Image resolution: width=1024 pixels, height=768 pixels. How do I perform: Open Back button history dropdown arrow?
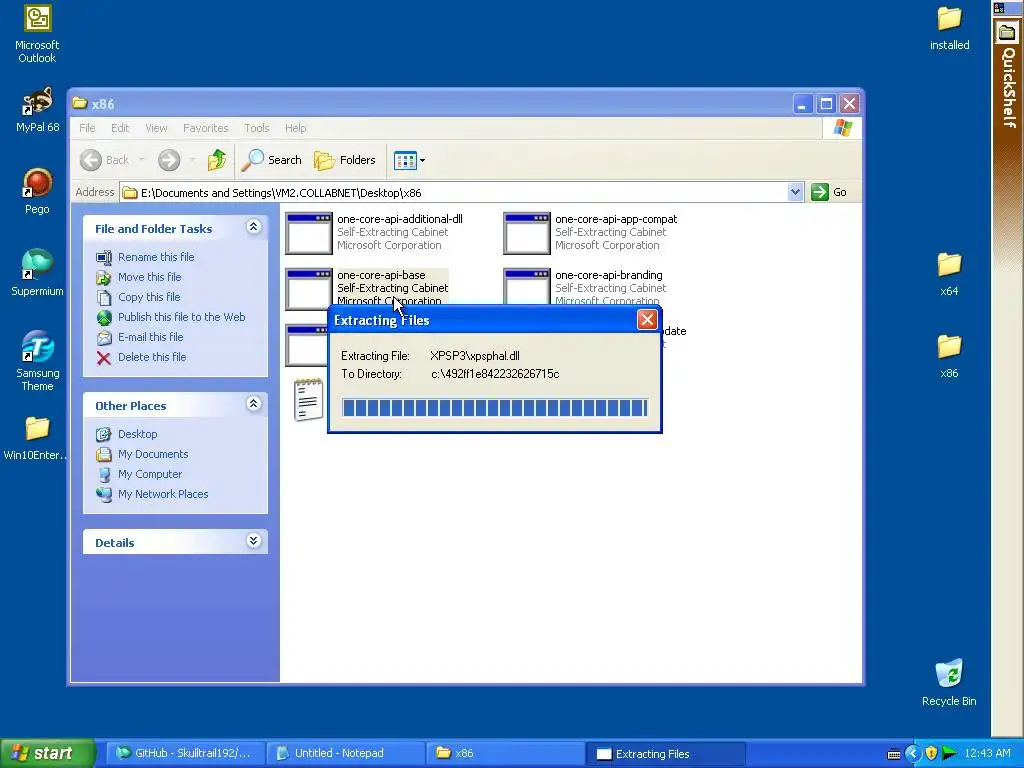(142, 160)
